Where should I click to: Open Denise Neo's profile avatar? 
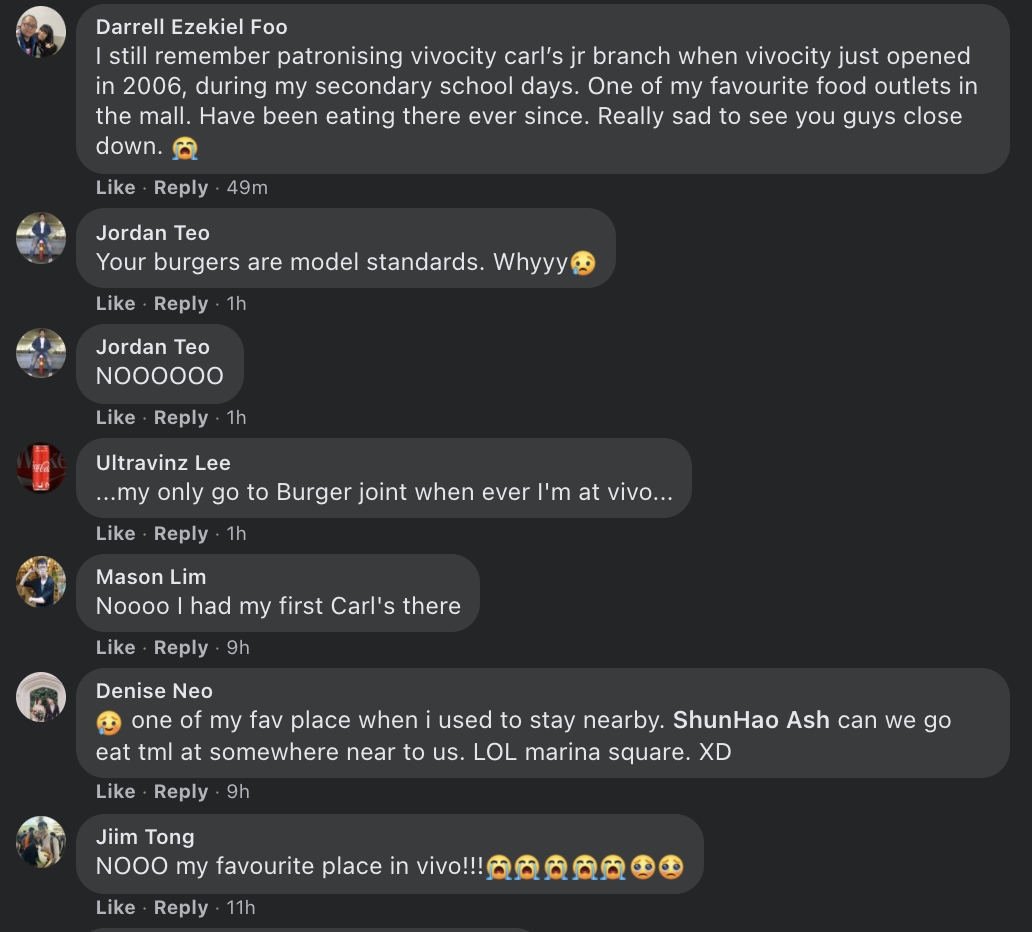pos(41,697)
